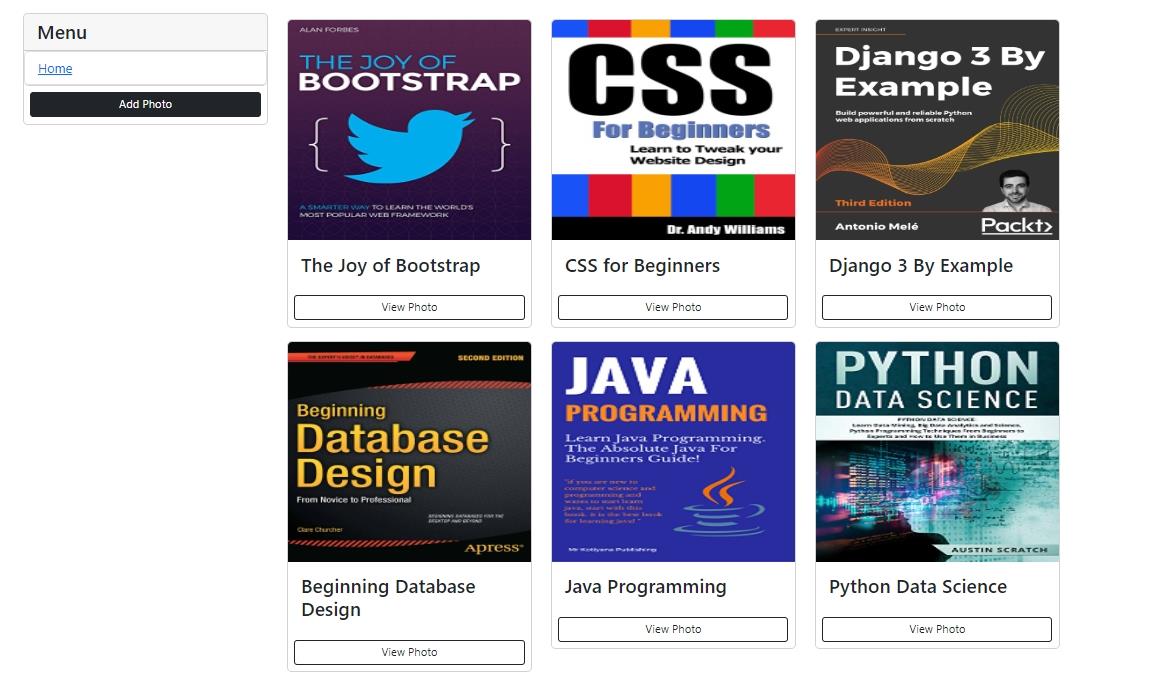Screen dimensions: 1168x691
Task: Click the title text The Joy of Bootstrap
Action: pyautogui.click(x=390, y=266)
